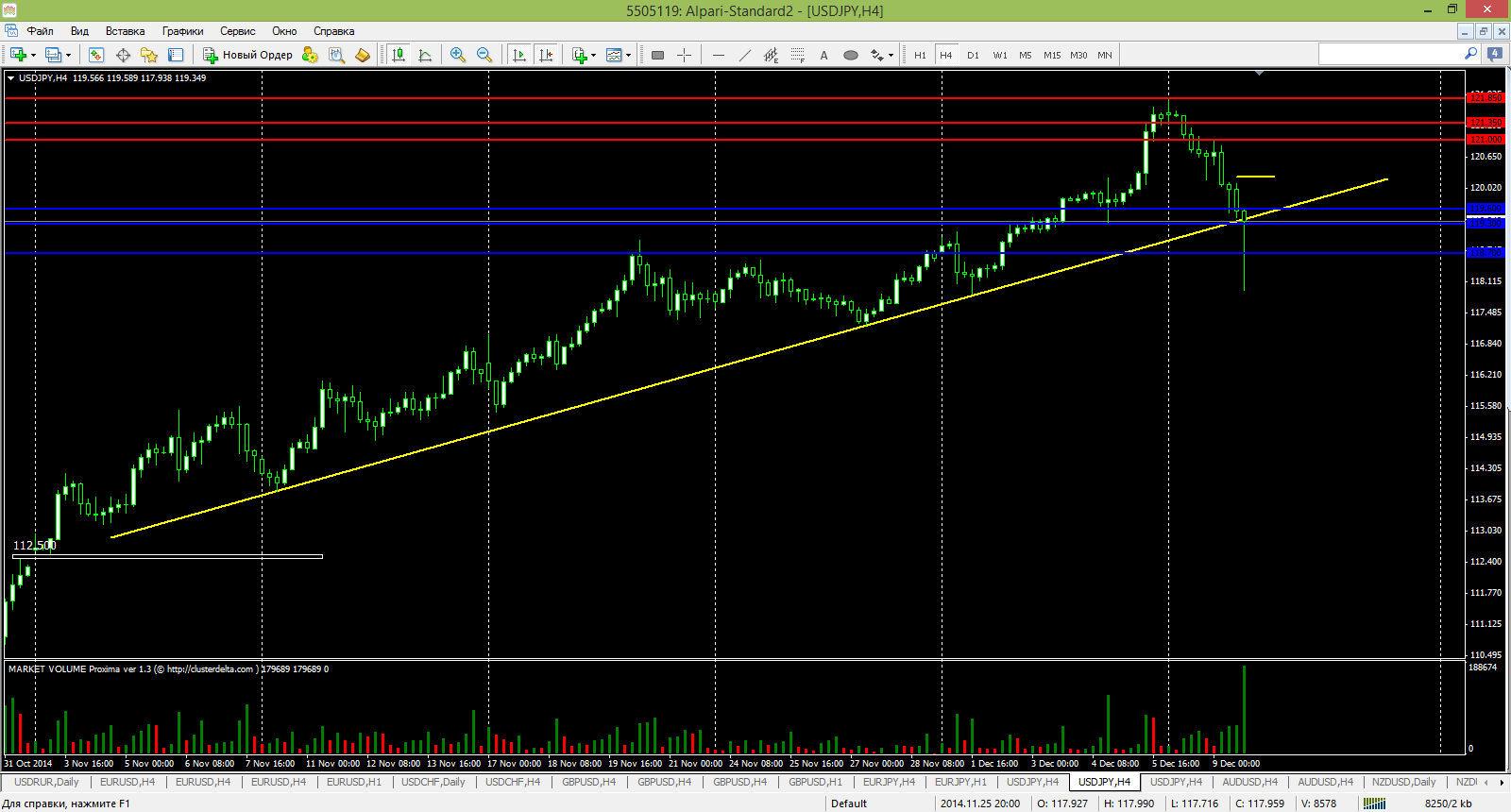Expand the Arrows tool dropdown arrow

click(x=891, y=55)
